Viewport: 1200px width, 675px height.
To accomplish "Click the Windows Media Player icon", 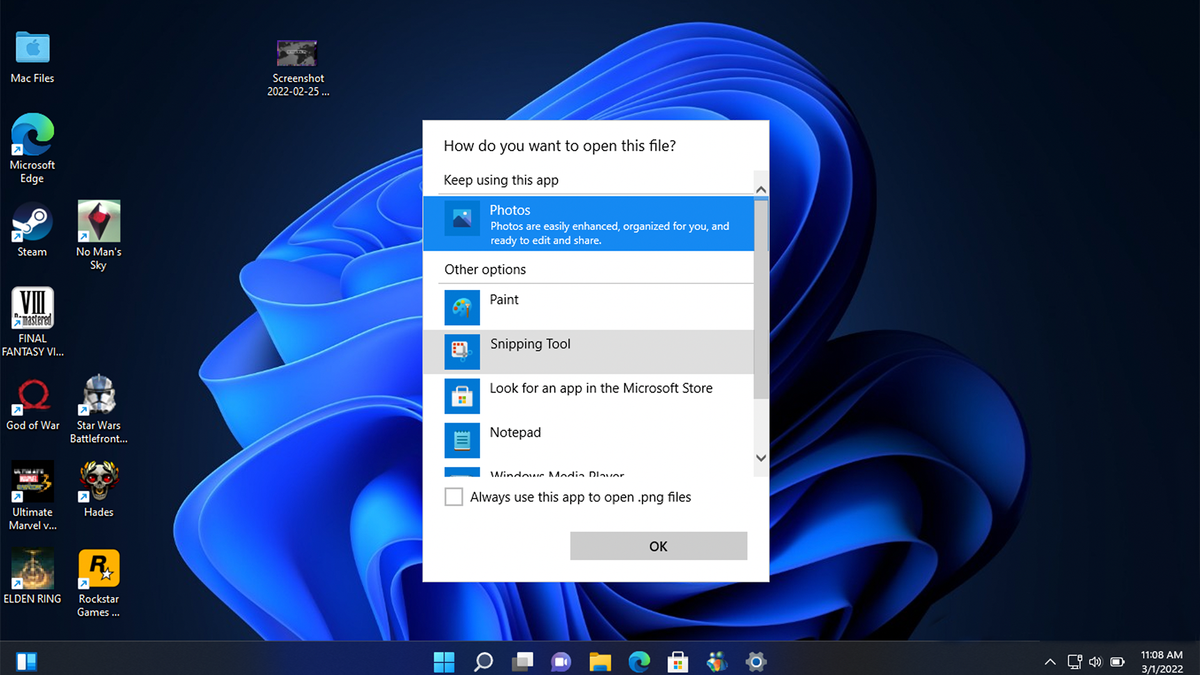I will point(461,472).
